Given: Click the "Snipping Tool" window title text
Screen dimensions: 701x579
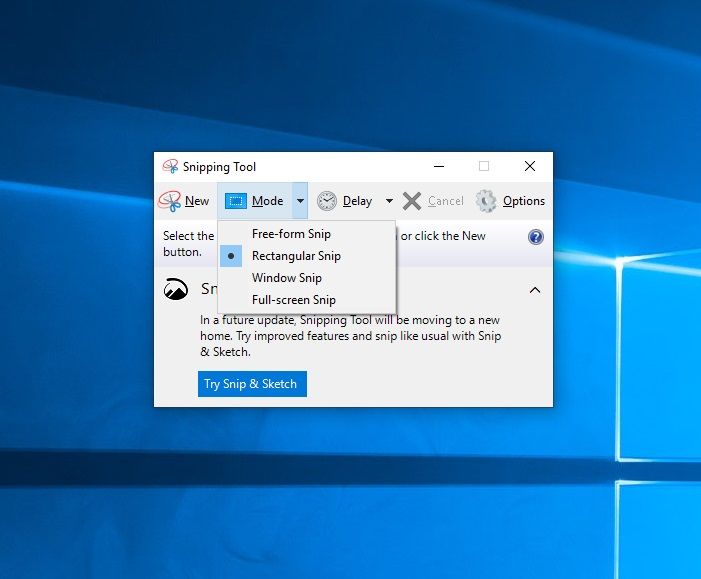Looking at the screenshot, I should (x=219, y=167).
